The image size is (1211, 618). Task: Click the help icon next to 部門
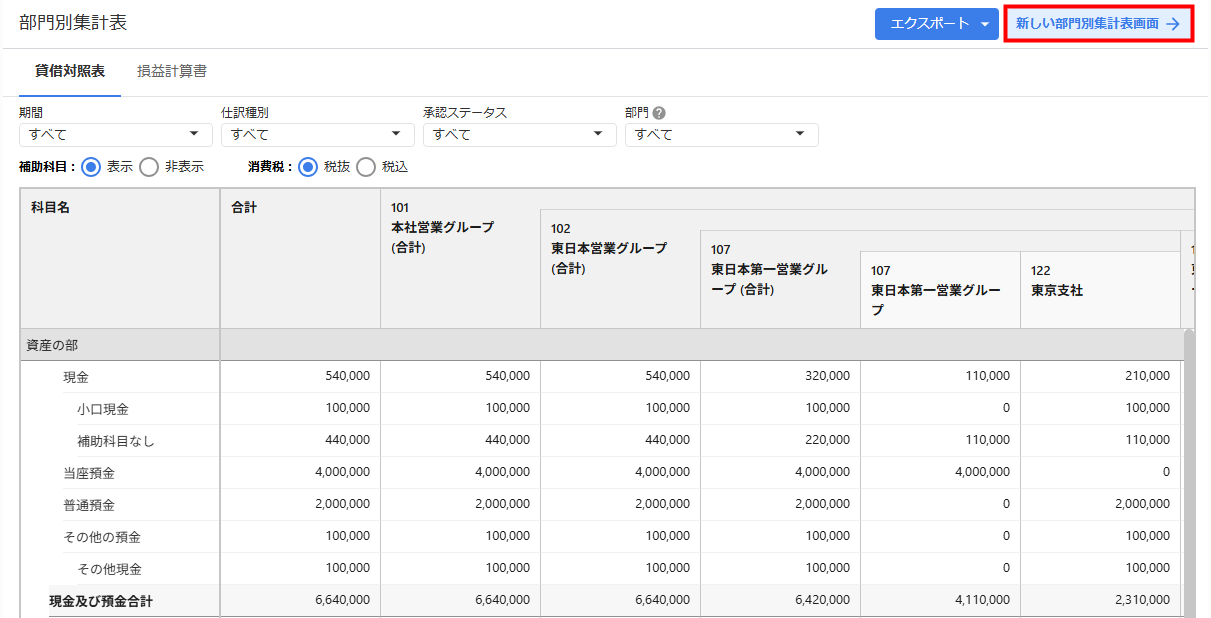coord(659,113)
